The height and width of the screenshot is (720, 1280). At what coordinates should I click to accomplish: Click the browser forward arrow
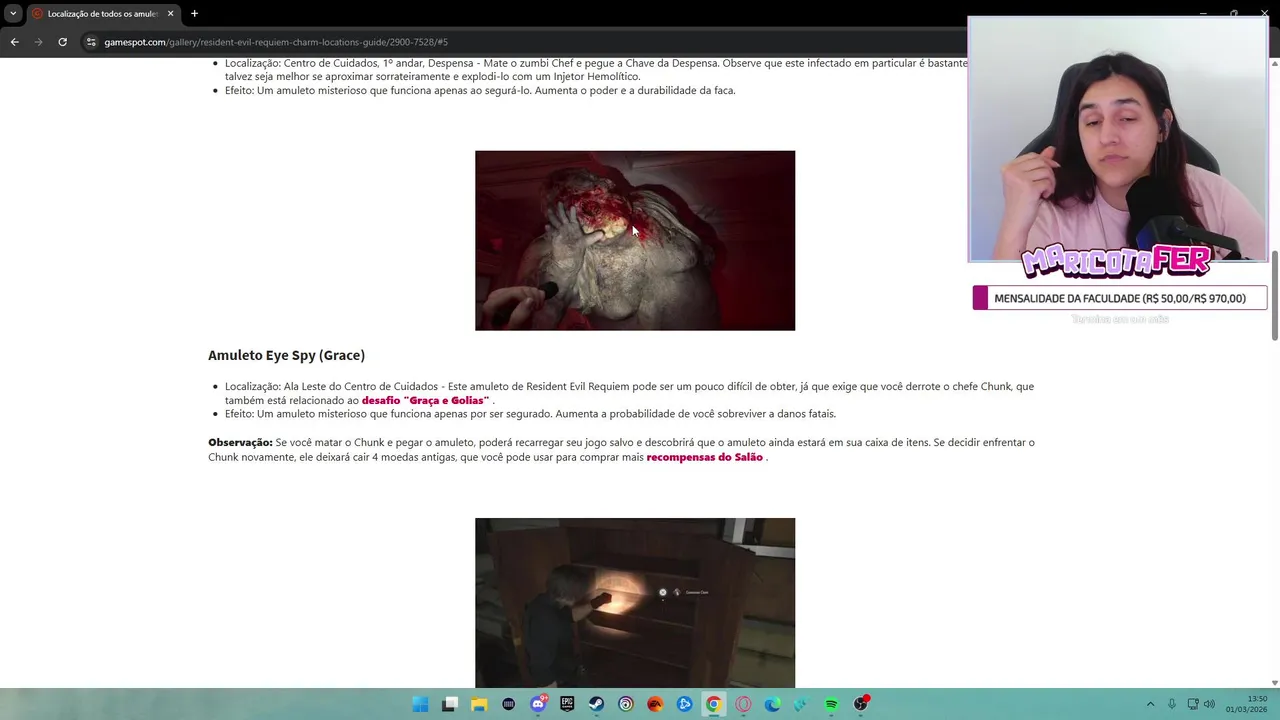coord(38,42)
